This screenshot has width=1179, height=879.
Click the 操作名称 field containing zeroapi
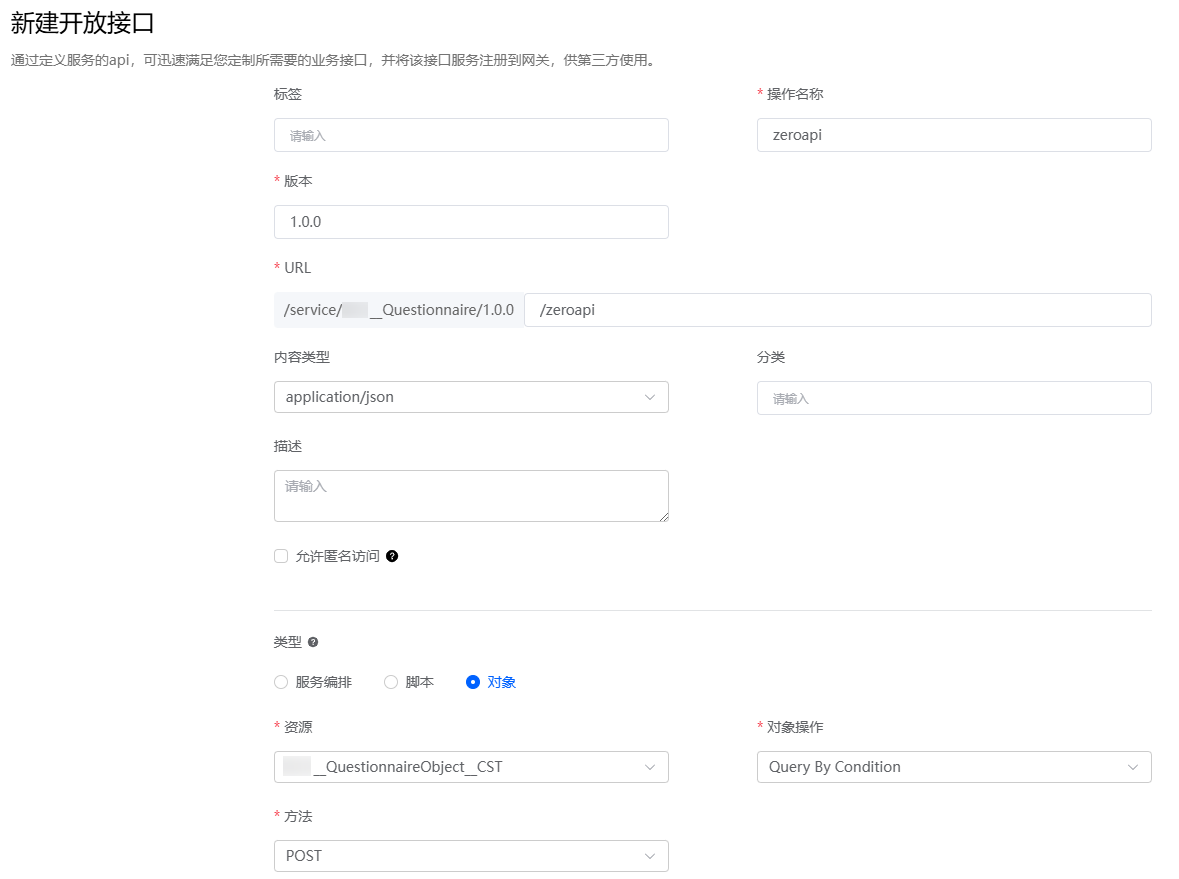coord(954,135)
